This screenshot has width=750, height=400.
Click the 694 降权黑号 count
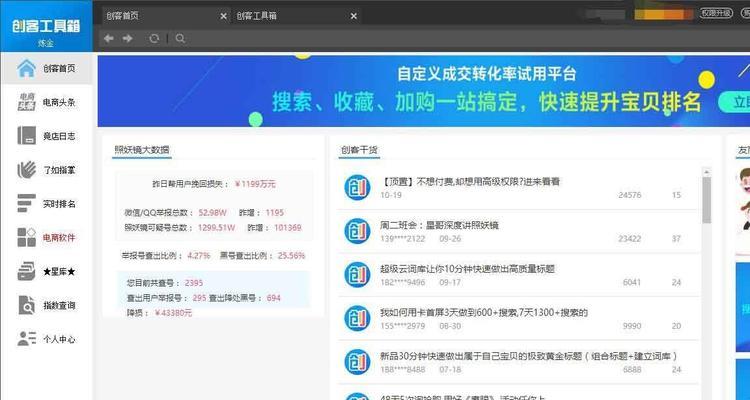point(274,298)
